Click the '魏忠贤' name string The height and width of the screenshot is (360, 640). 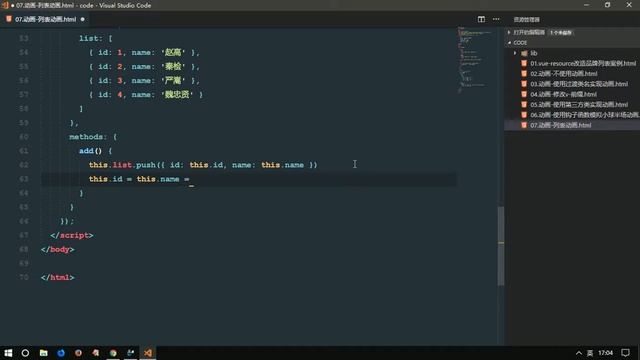(x=177, y=95)
